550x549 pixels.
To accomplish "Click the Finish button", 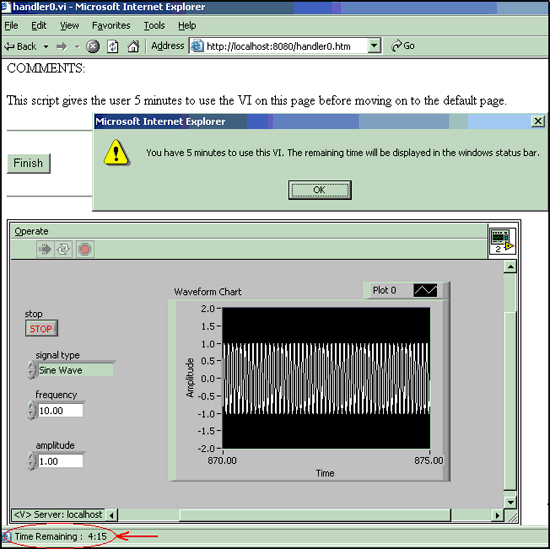I will click(x=28, y=163).
